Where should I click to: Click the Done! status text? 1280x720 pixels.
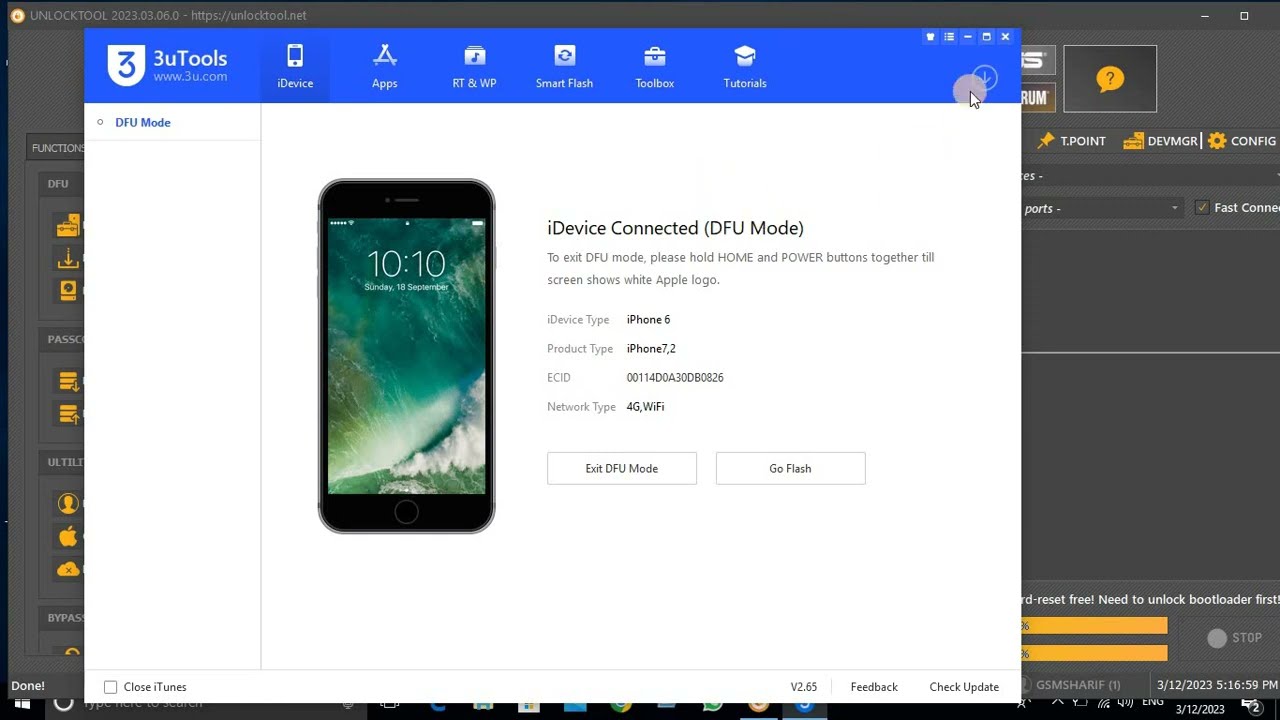pos(28,686)
